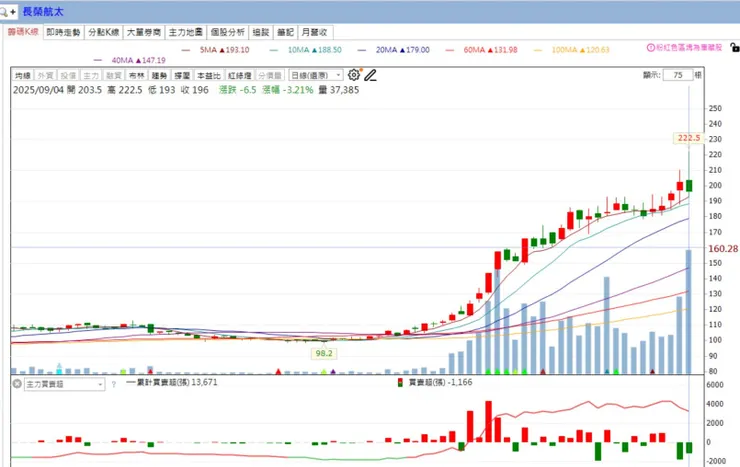Click the 222.5 high price label
This screenshot has height=467, width=740.
click(689, 138)
